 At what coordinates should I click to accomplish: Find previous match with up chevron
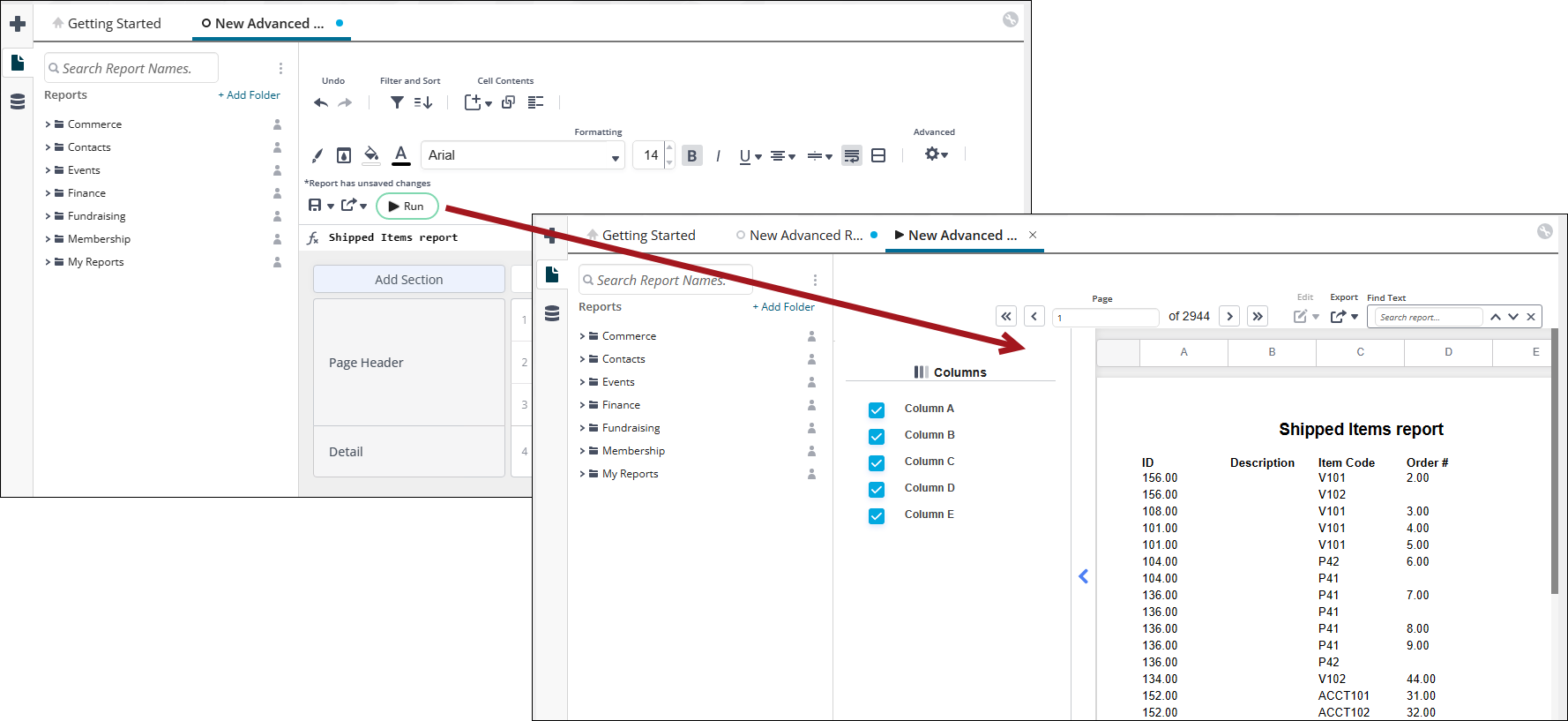point(1496,317)
